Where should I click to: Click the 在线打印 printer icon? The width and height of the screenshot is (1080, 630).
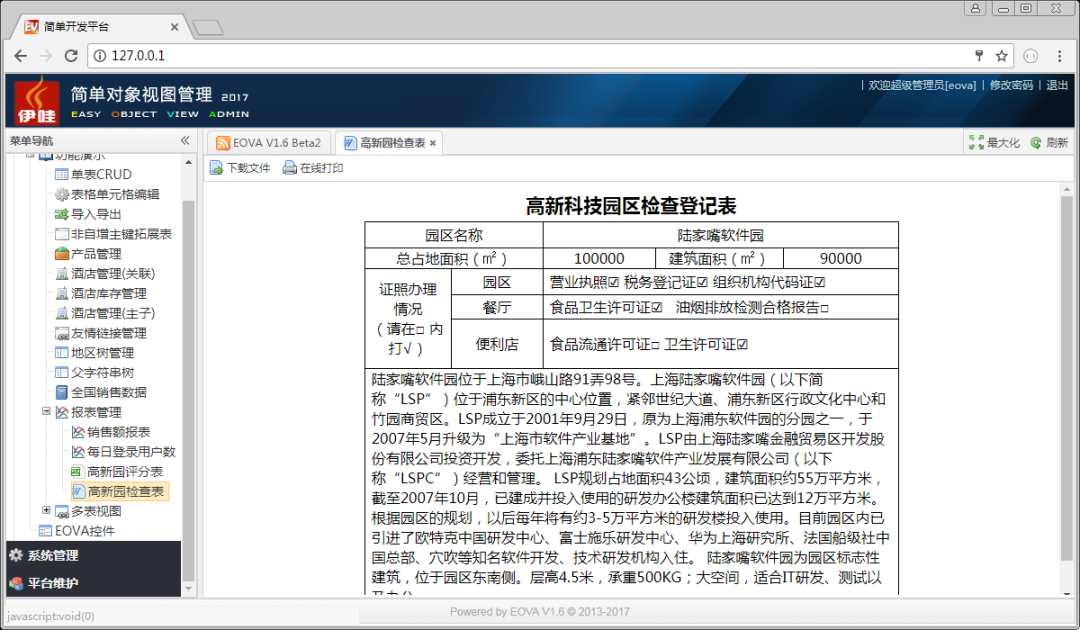[290, 168]
